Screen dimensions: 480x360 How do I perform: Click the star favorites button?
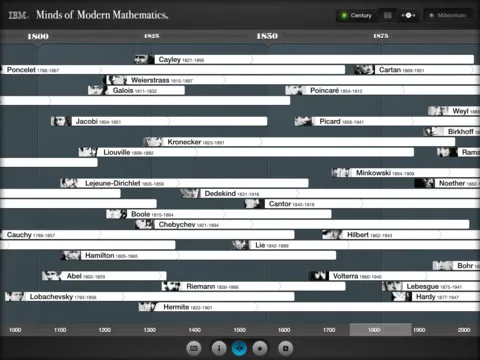click(260, 348)
